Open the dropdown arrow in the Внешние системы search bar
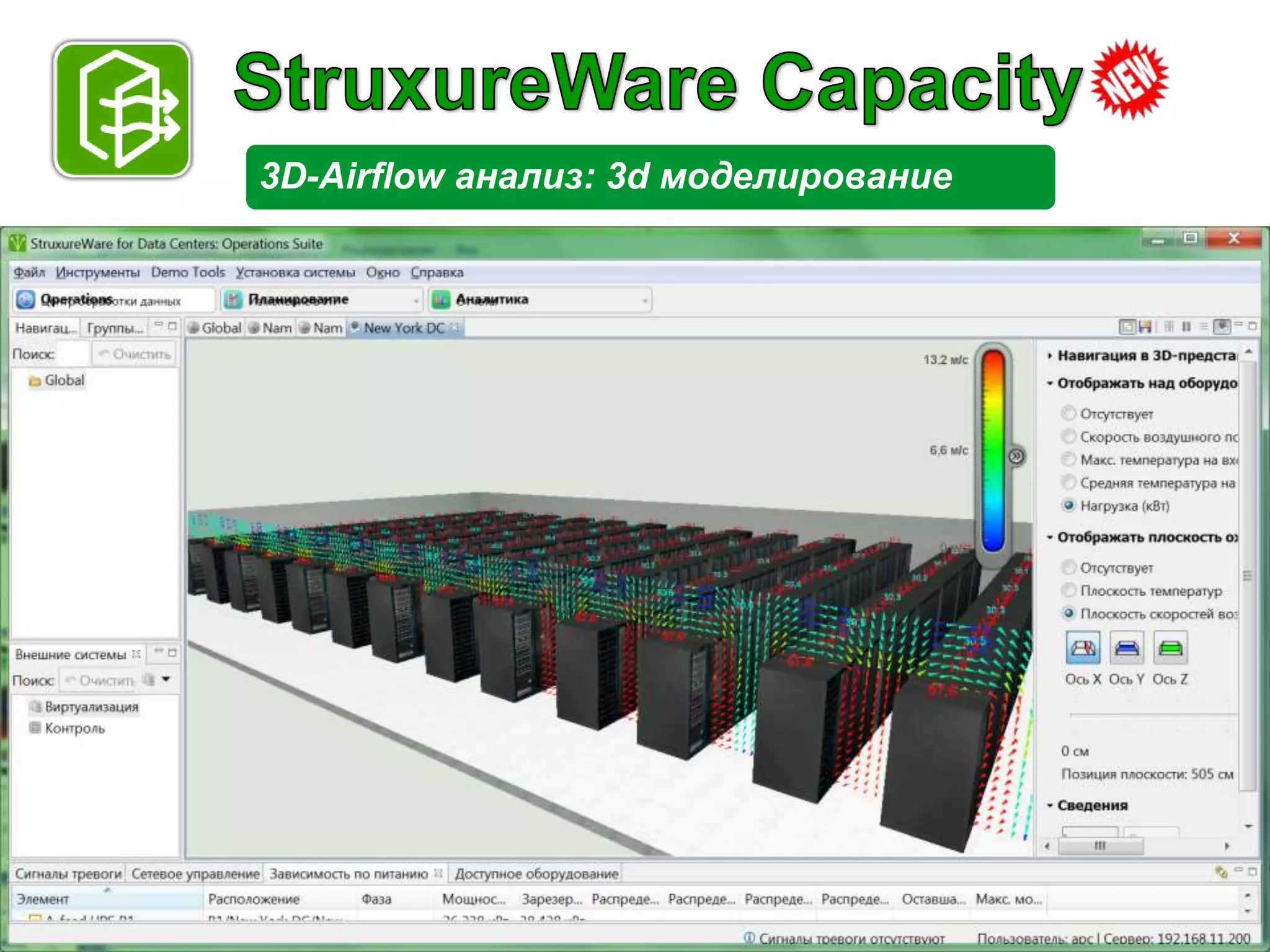Image resolution: width=1270 pixels, height=952 pixels. click(166, 679)
